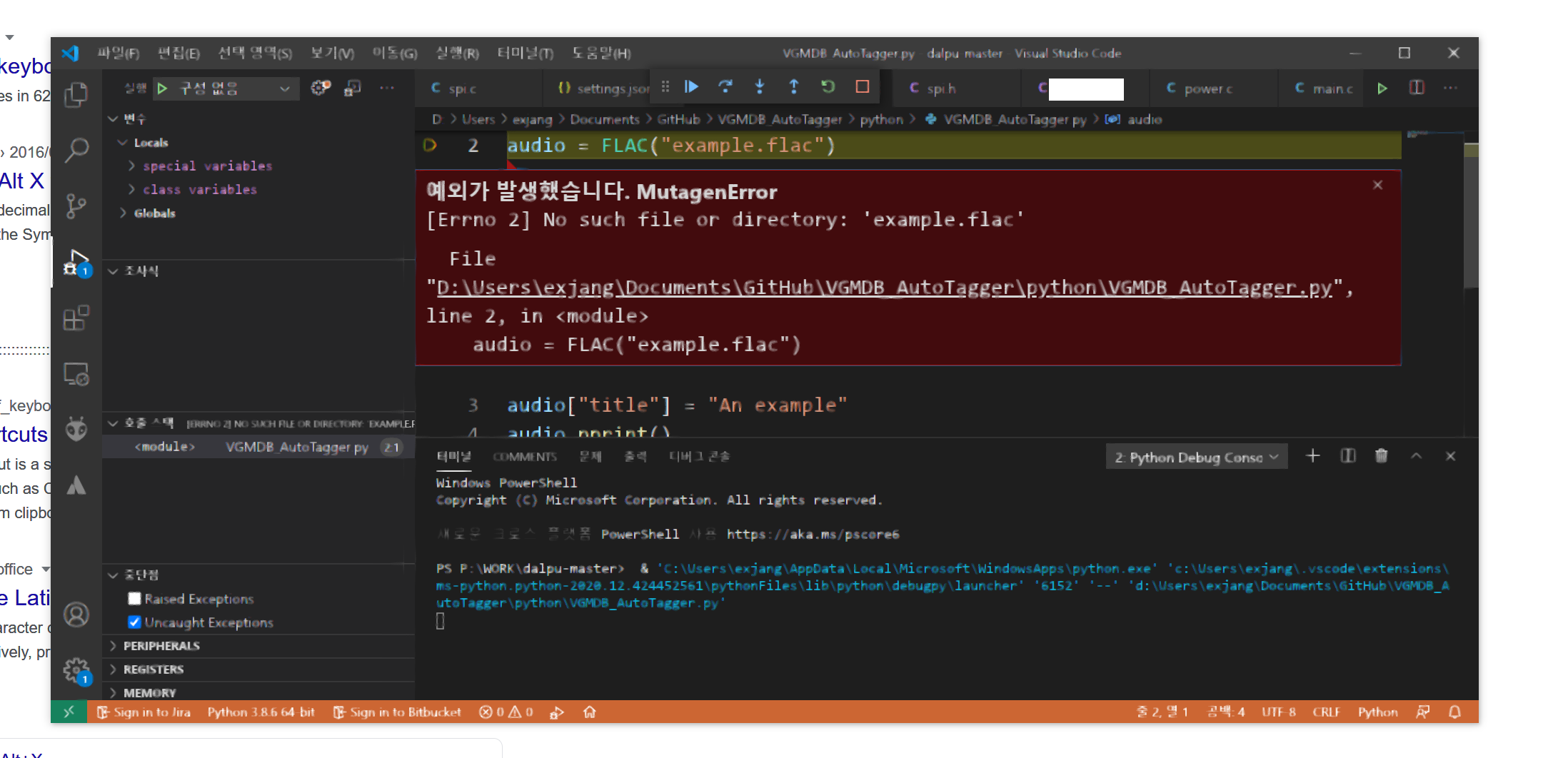Image resolution: width=1568 pixels, height=758 pixels.
Task: Close the terminal panel
Action: 1450,456
